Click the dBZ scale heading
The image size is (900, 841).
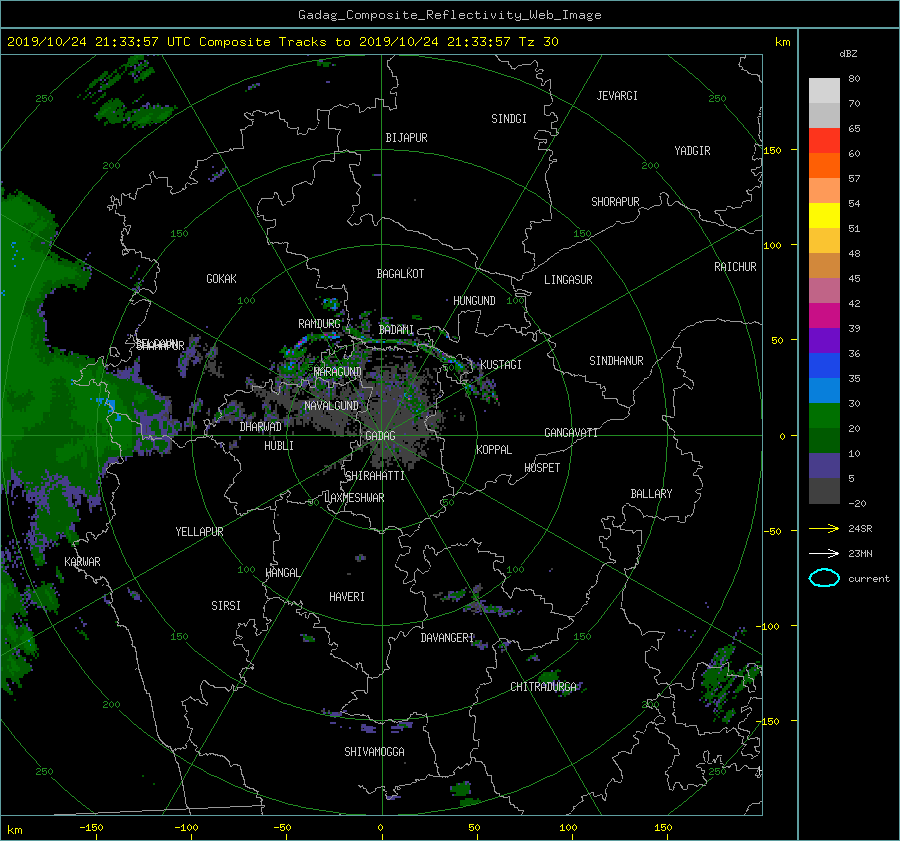(x=848, y=54)
